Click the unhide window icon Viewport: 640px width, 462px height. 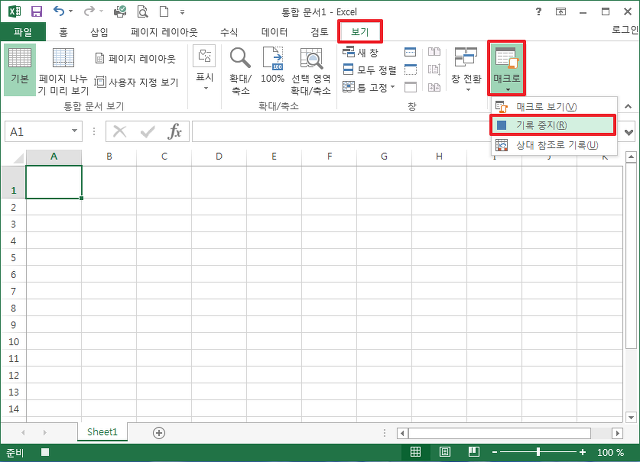410,87
